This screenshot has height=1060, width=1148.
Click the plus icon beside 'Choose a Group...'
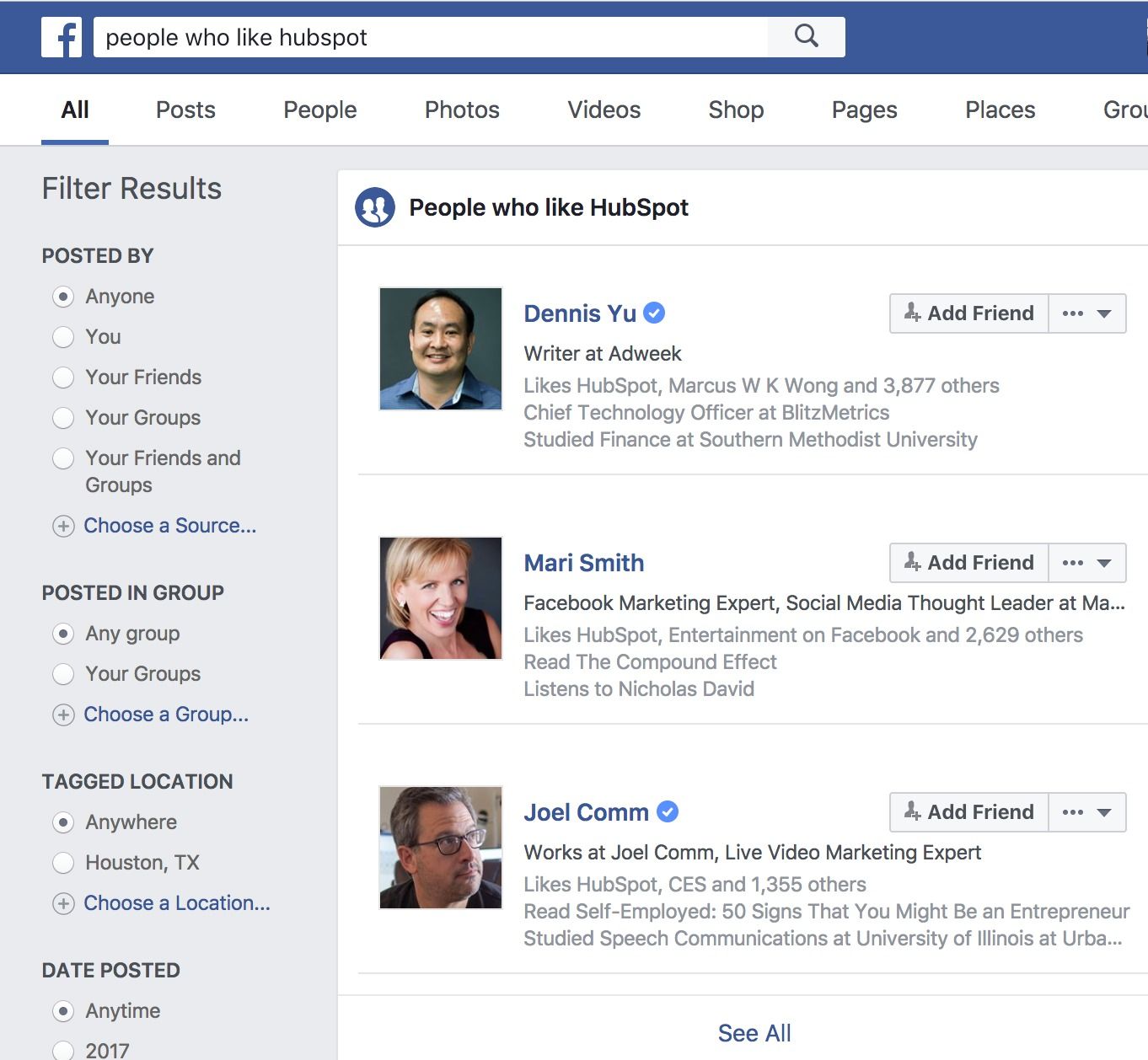pos(64,715)
